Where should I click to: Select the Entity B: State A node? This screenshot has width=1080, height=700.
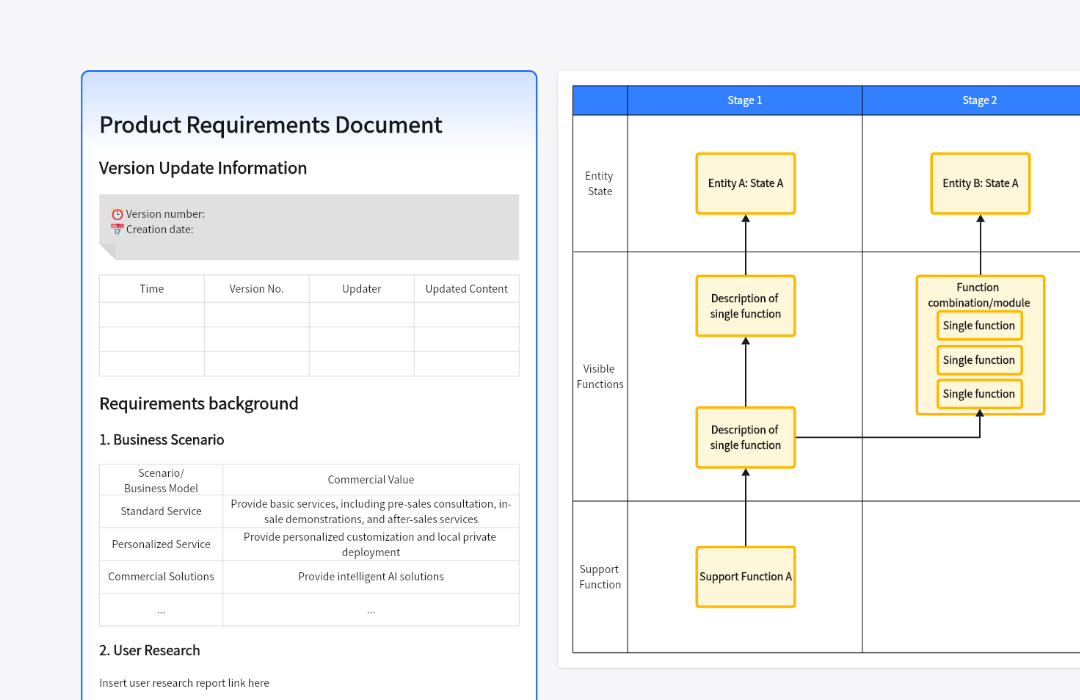pyautogui.click(x=980, y=184)
